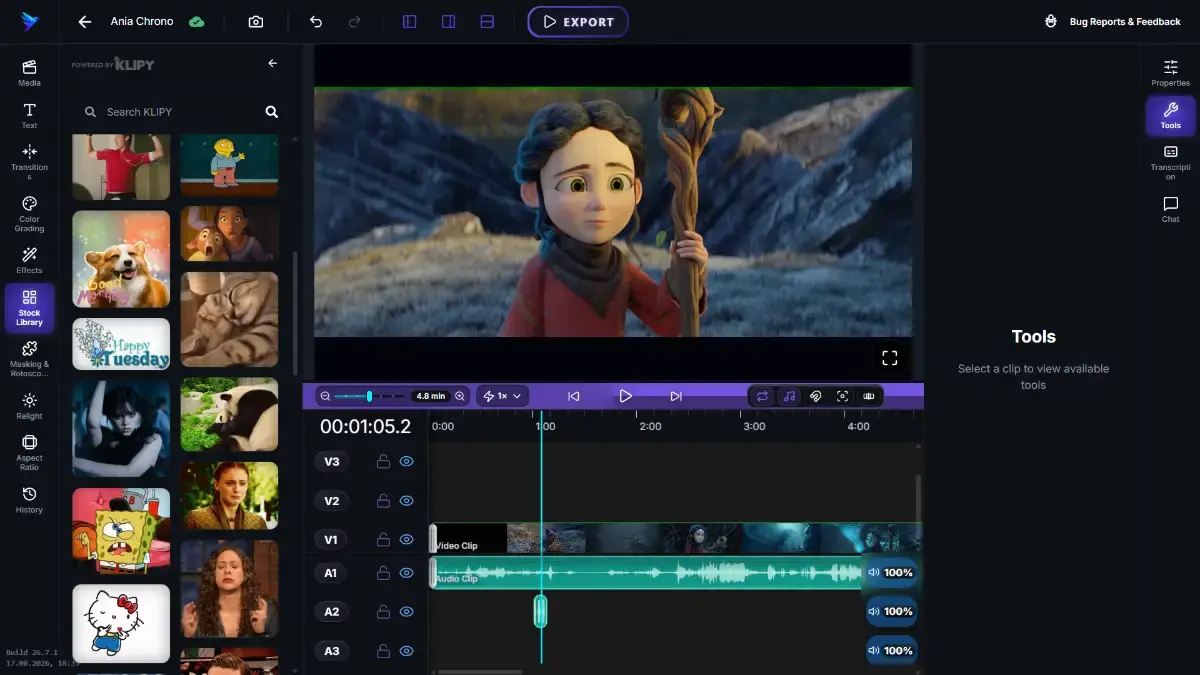The width and height of the screenshot is (1200, 675).
Task: Lock the V3 track
Action: [x=383, y=461]
